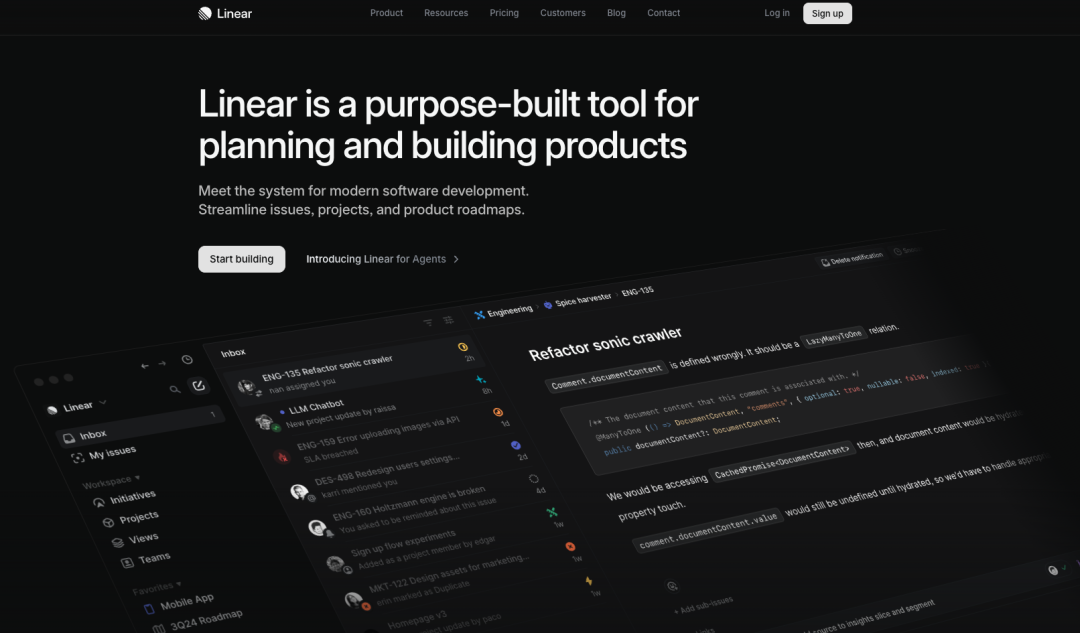Click the Sign up button

coord(827,13)
